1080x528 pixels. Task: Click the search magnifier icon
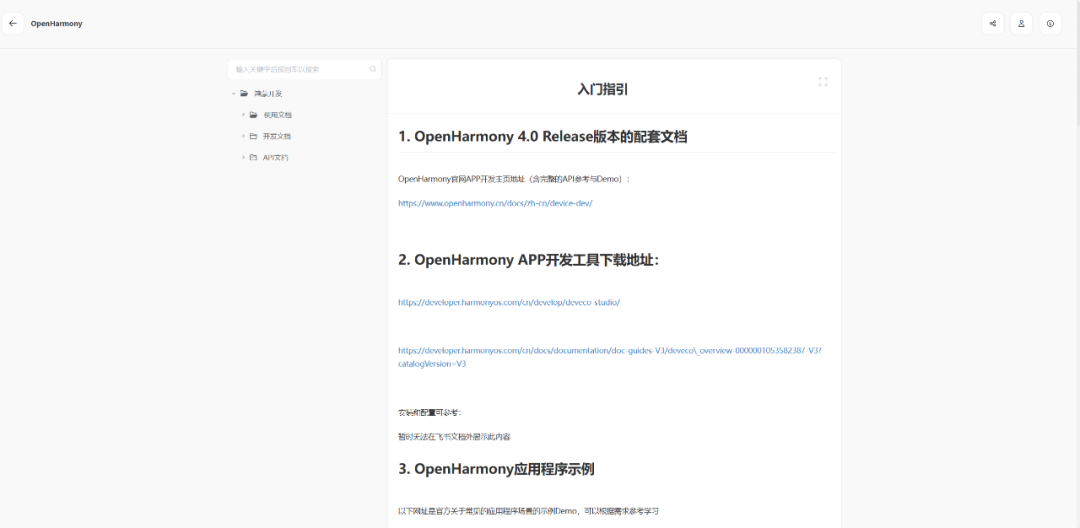(373, 69)
